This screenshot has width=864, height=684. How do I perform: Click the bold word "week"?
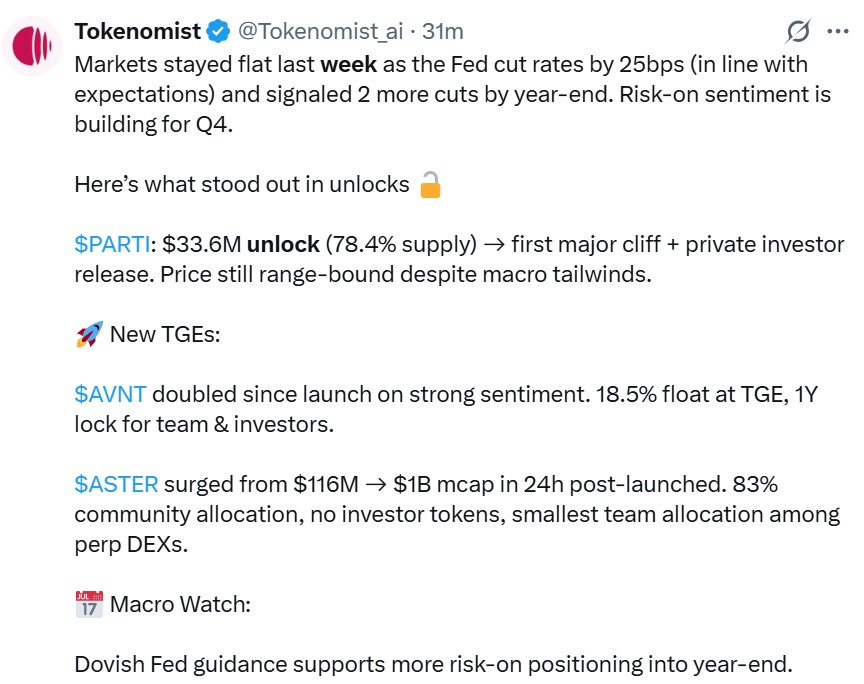(x=350, y=64)
